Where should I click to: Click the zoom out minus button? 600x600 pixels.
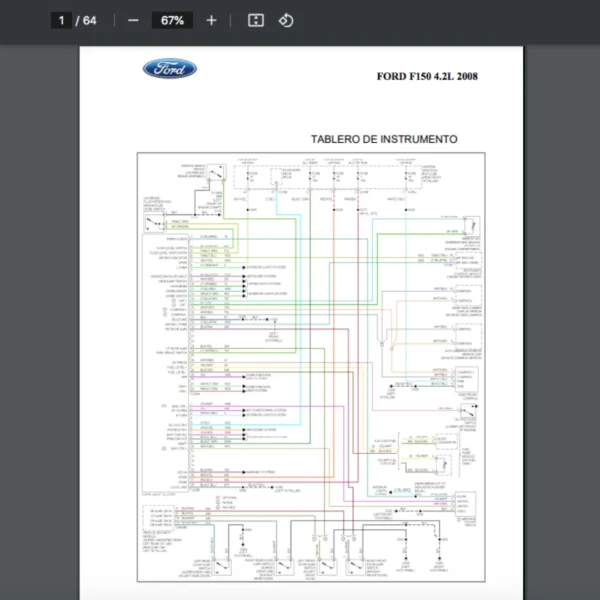[x=133, y=20]
